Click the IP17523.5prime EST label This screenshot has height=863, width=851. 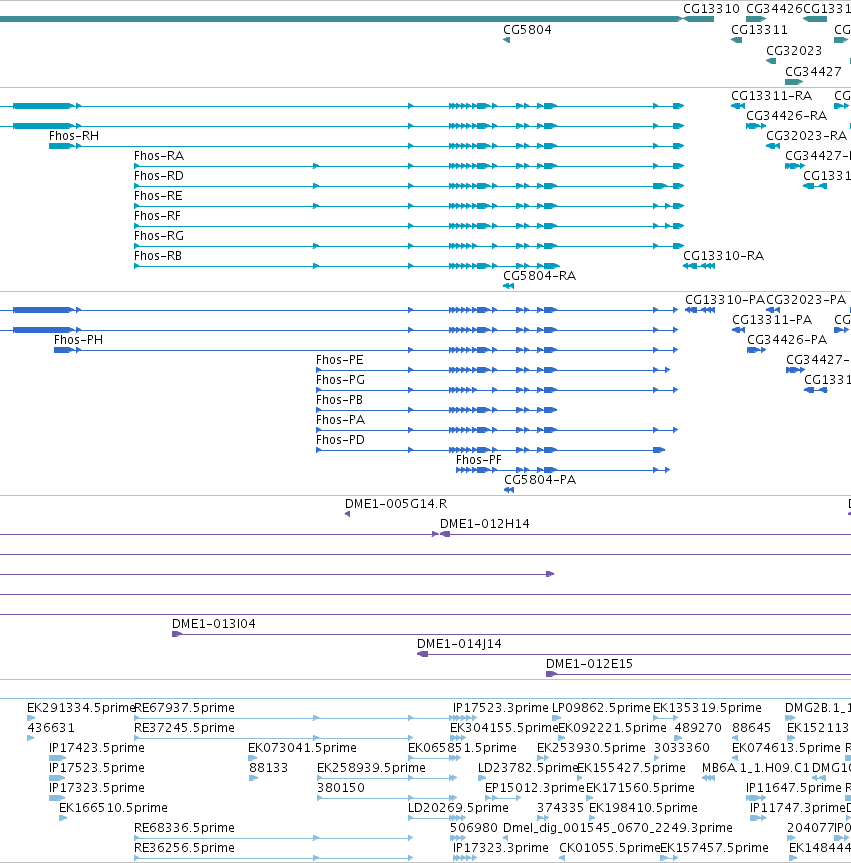point(97,768)
